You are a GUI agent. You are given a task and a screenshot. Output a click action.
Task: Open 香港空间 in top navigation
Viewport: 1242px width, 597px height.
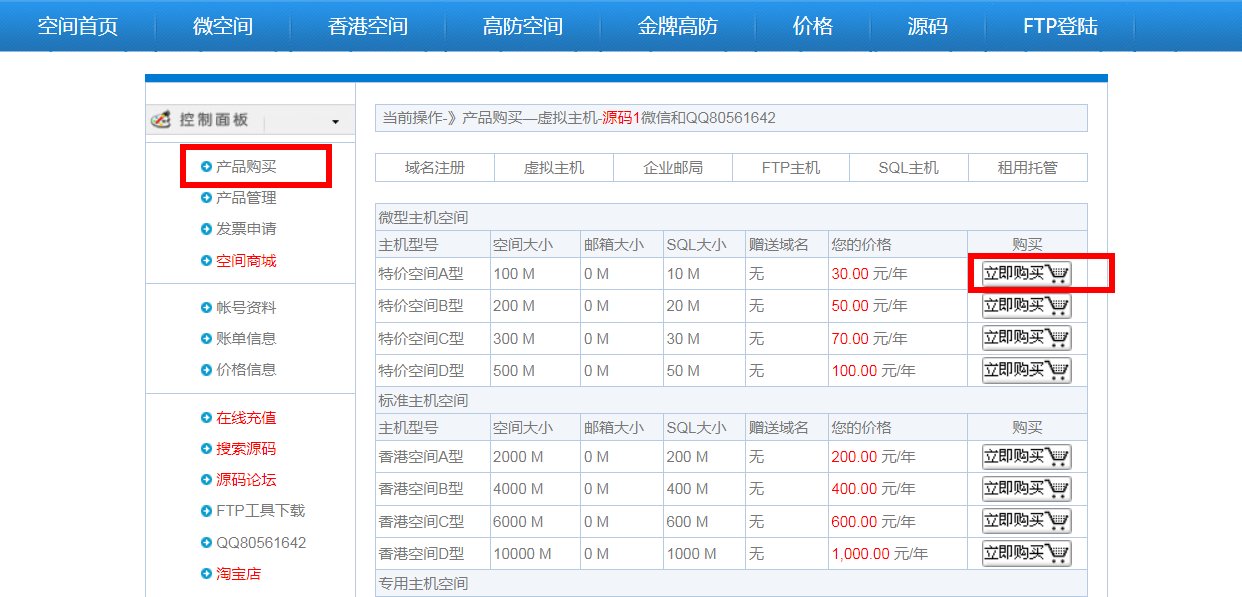click(367, 27)
